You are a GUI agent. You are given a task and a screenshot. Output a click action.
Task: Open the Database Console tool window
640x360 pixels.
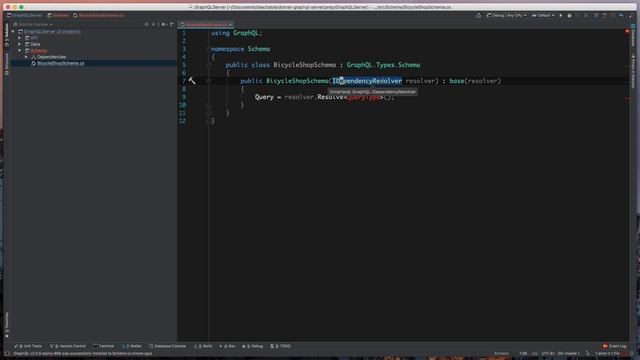[x=167, y=346]
